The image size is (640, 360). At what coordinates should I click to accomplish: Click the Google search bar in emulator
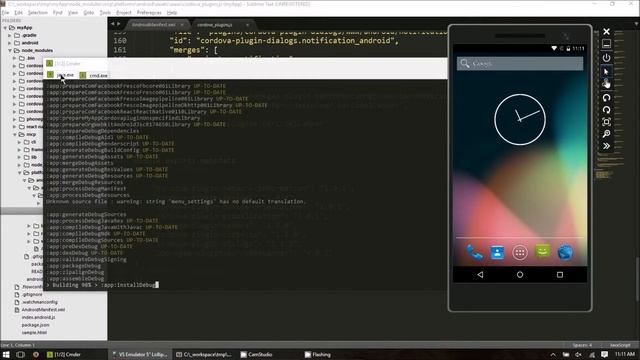tap(520, 63)
